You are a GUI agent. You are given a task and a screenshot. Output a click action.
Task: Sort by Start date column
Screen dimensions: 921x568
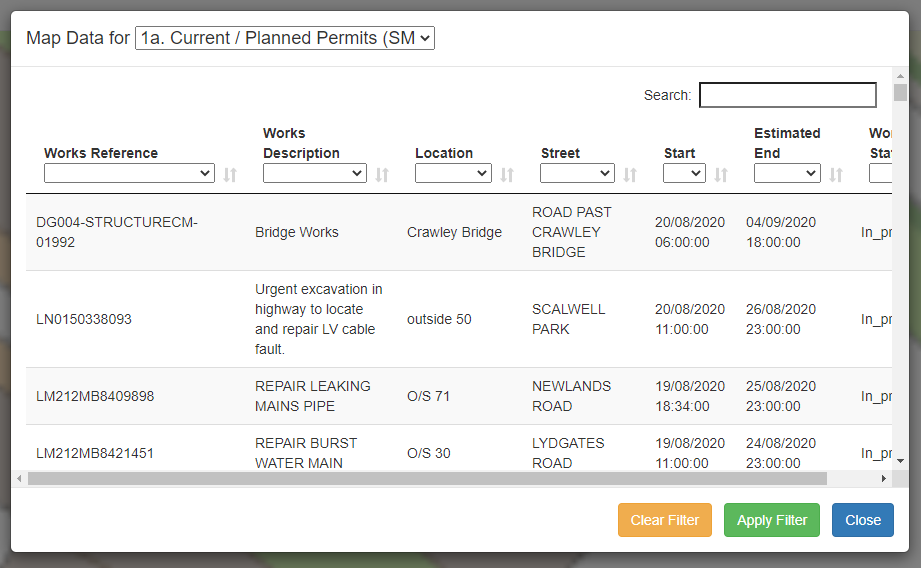721,174
